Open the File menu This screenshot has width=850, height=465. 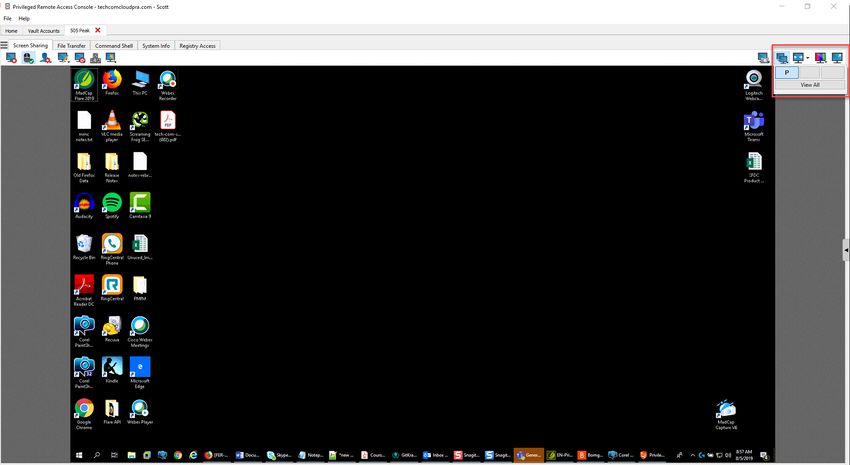(8, 18)
